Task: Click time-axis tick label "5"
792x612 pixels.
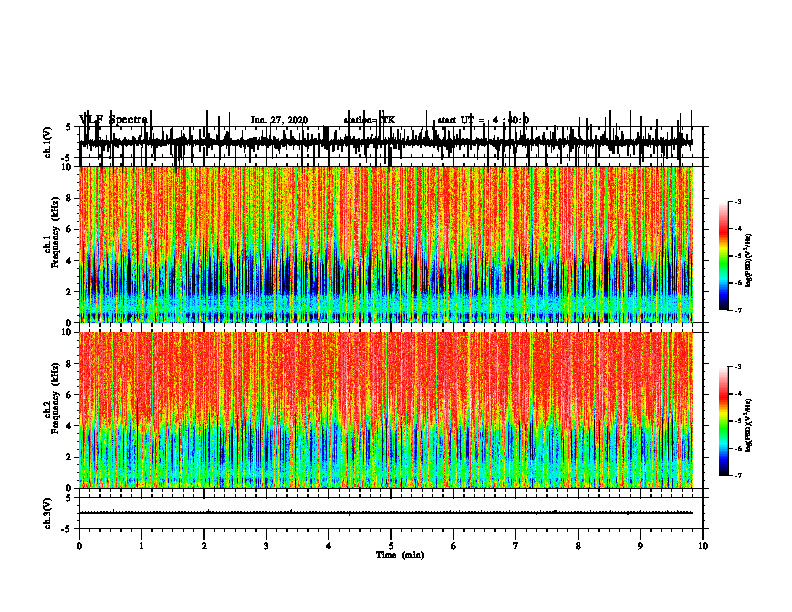Action: pos(391,546)
